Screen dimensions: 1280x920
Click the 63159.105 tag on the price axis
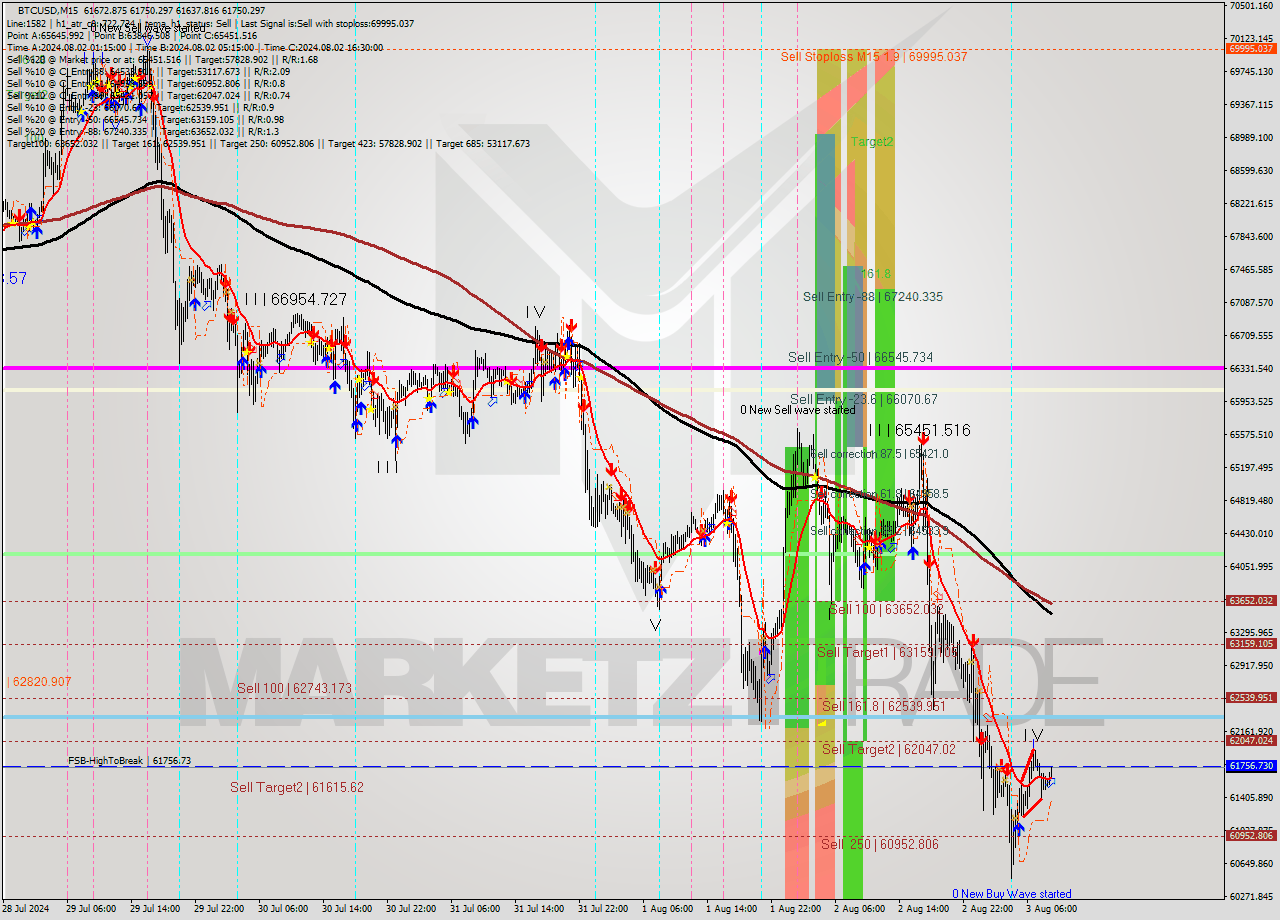1251,644
